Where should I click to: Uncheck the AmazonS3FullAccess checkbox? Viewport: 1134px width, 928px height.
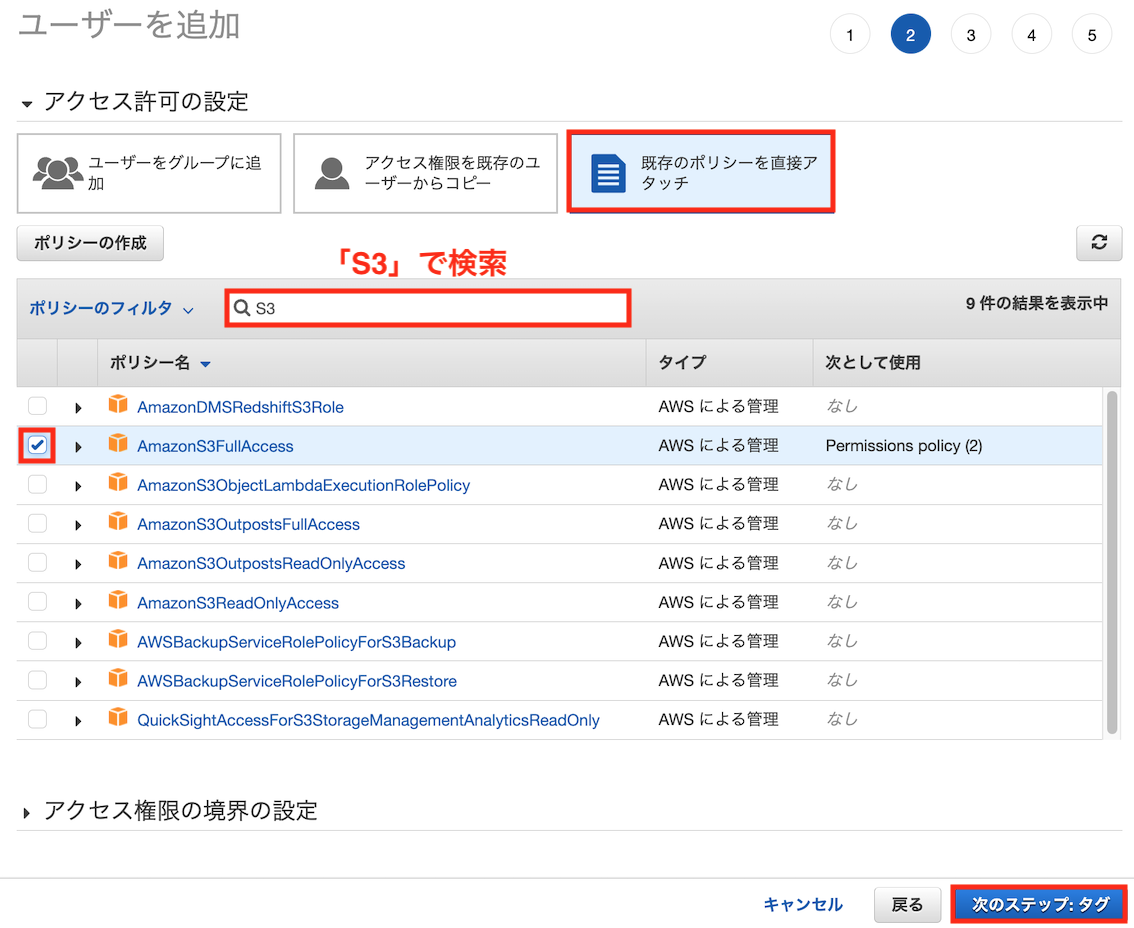pyautogui.click(x=36, y=445)
